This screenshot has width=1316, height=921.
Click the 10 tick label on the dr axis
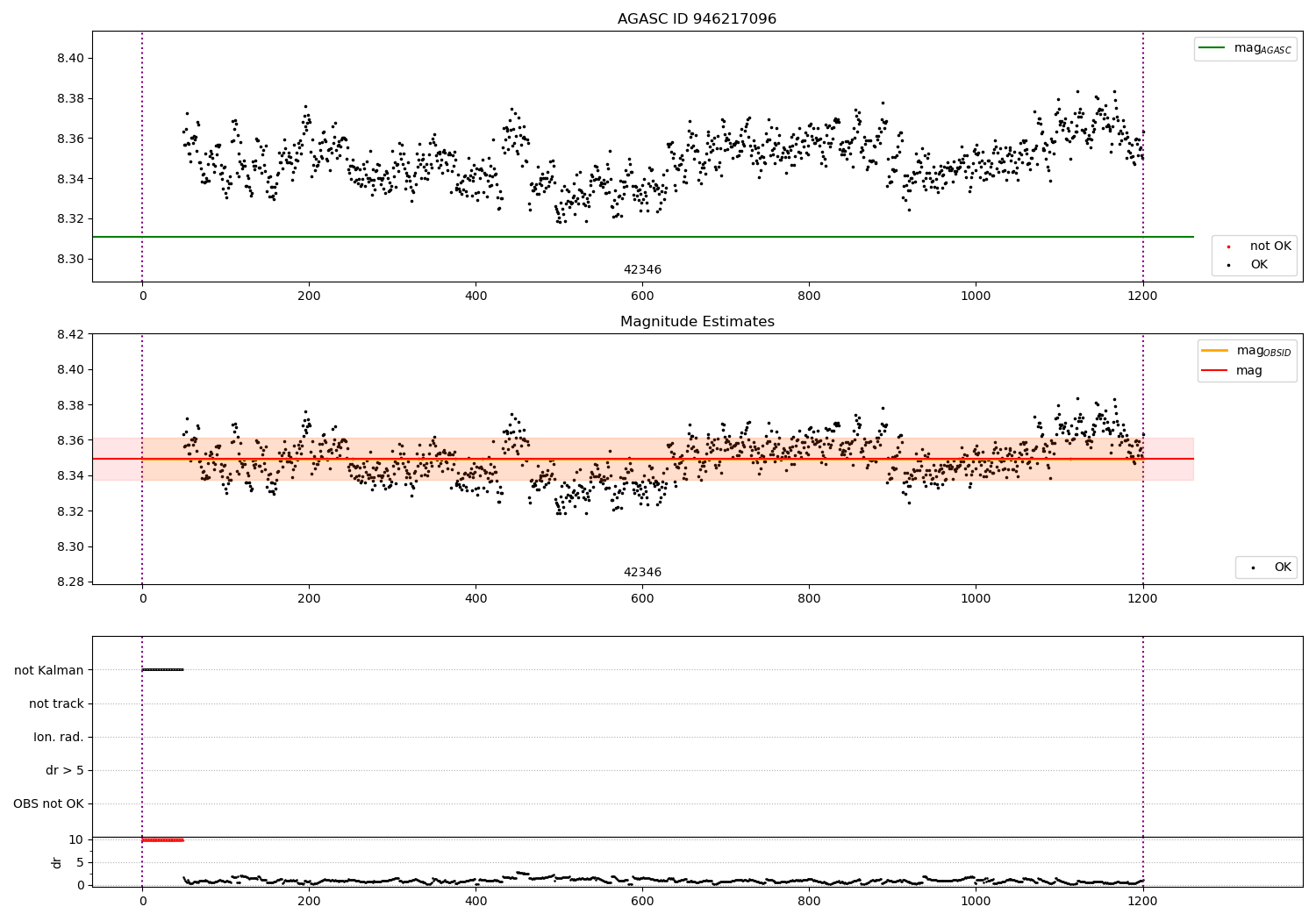coord(76,840)
